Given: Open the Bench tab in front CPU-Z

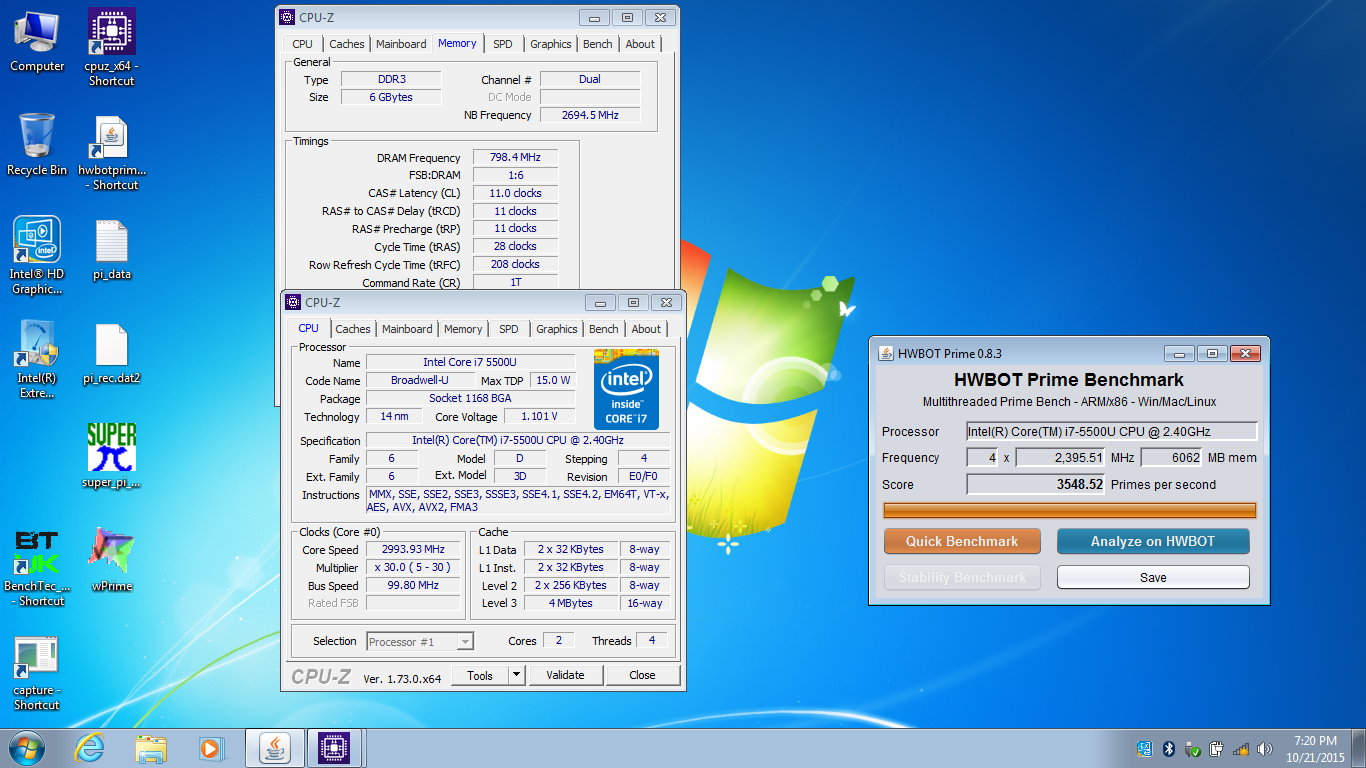Looking at the screenshot, I should (604, 329).
